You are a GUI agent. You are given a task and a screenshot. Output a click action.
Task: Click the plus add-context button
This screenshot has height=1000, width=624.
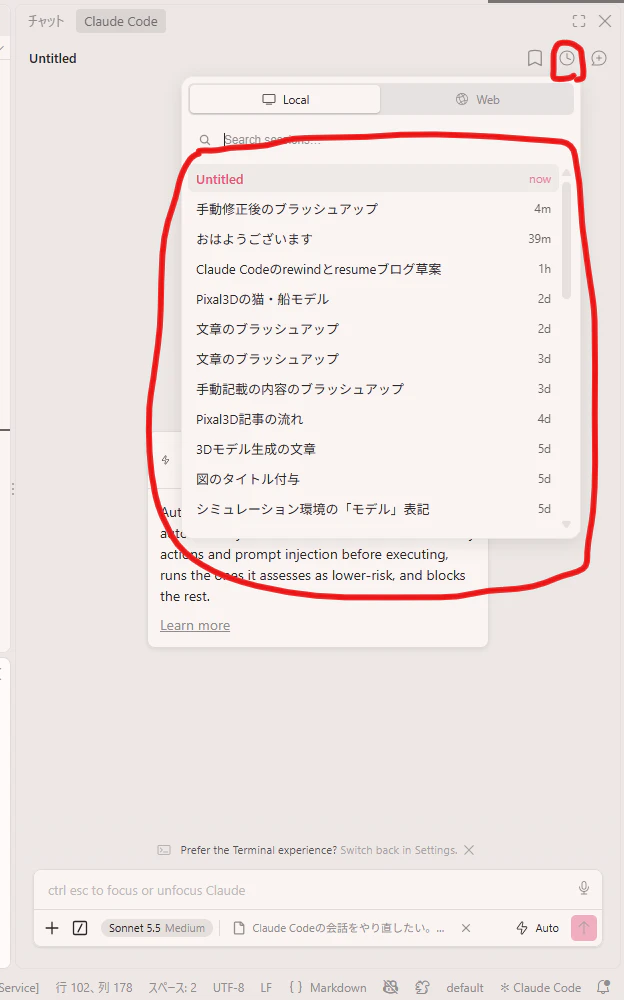point(52,928)
